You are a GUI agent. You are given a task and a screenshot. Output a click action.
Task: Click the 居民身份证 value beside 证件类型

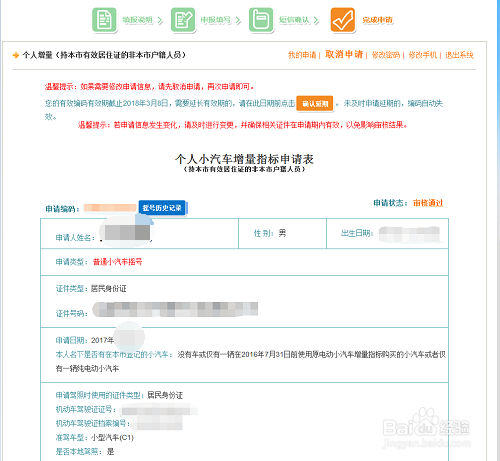pos(109,289)
